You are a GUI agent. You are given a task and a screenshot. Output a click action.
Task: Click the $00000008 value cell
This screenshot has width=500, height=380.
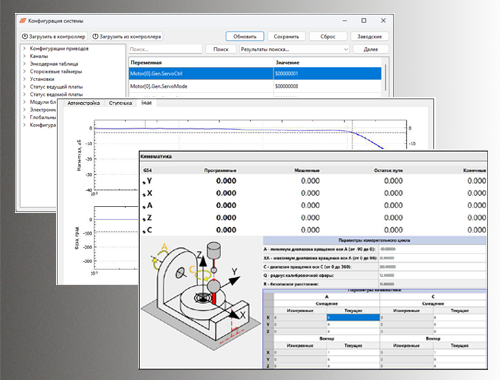(x=327, y=86)
